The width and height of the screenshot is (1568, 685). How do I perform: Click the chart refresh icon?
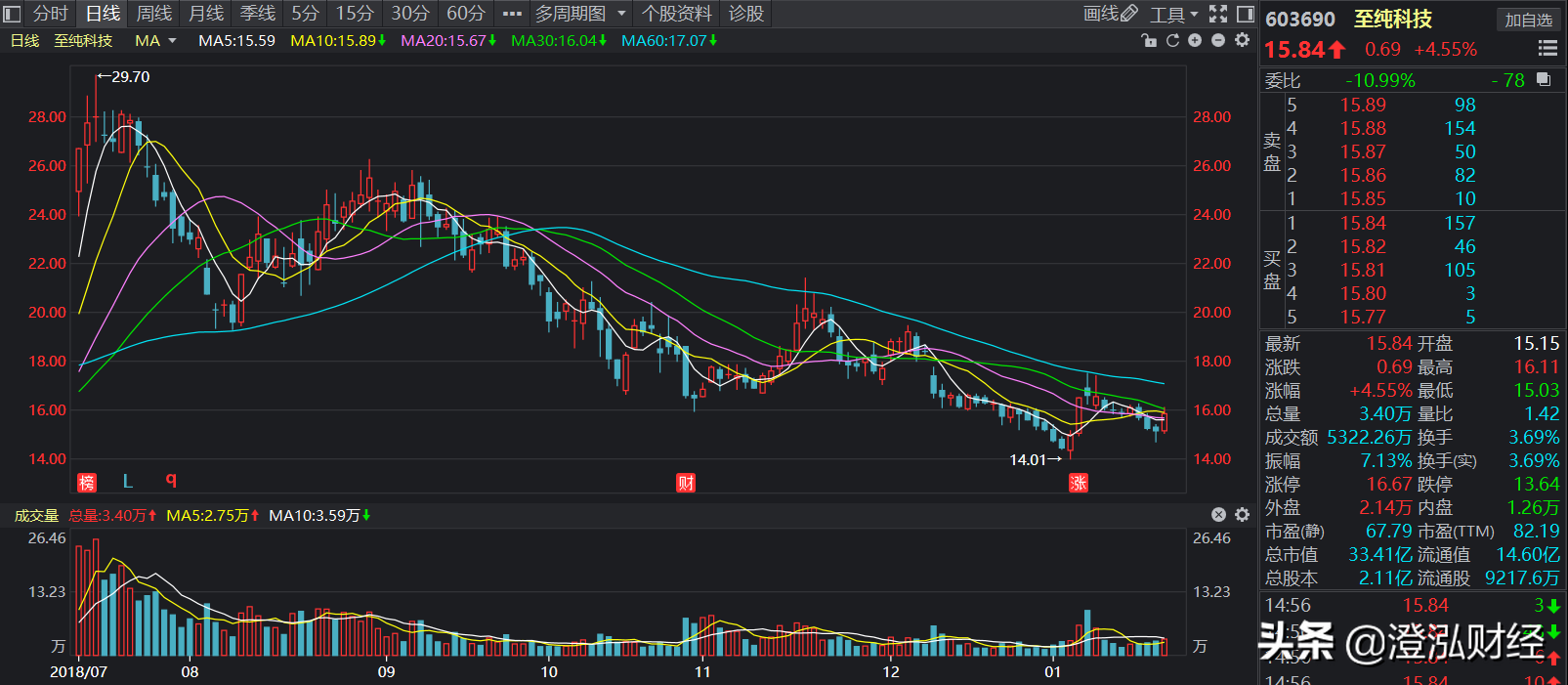click(1172, 40)
